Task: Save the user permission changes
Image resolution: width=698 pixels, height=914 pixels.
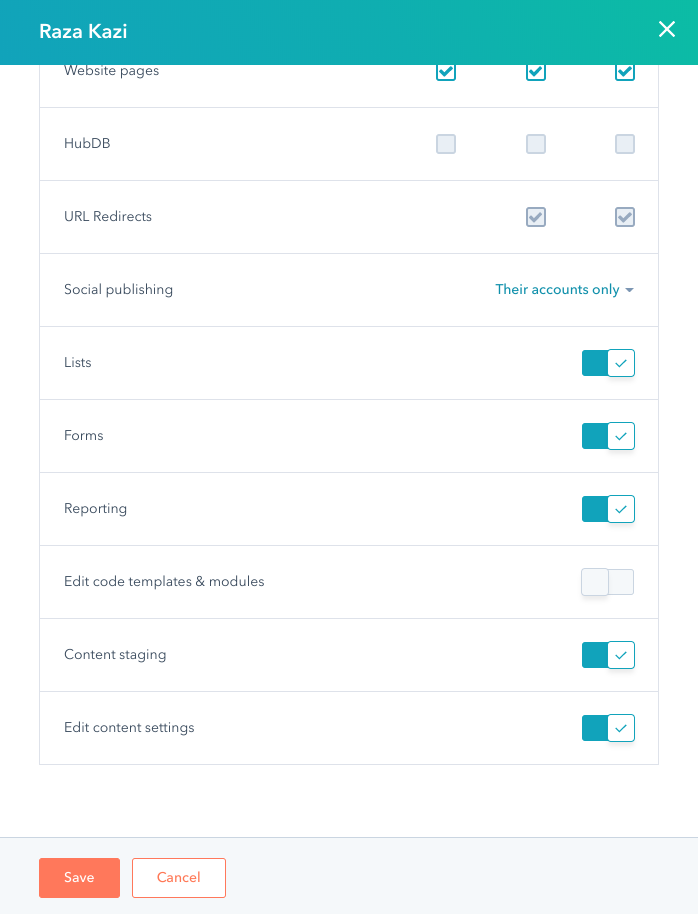Action: 79,877
